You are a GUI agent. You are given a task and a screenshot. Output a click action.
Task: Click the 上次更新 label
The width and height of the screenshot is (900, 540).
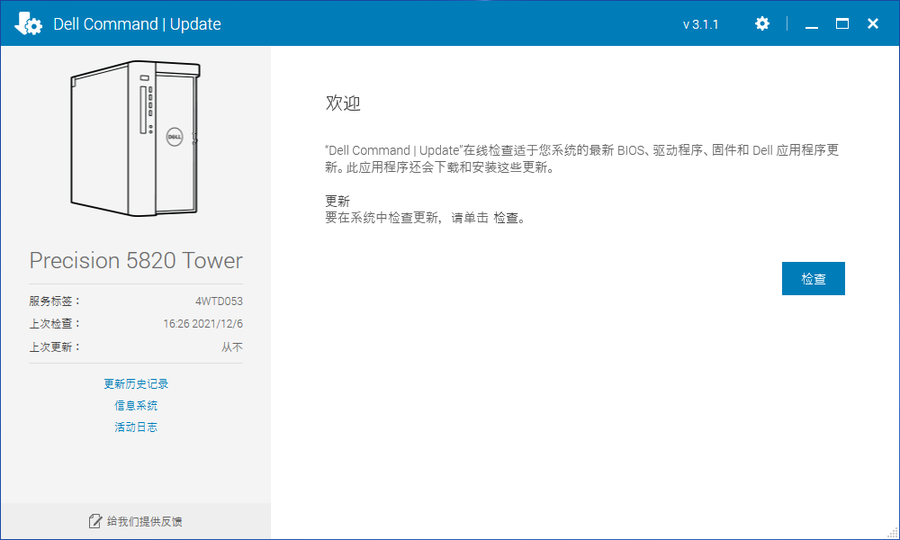[x=55, y=347]
